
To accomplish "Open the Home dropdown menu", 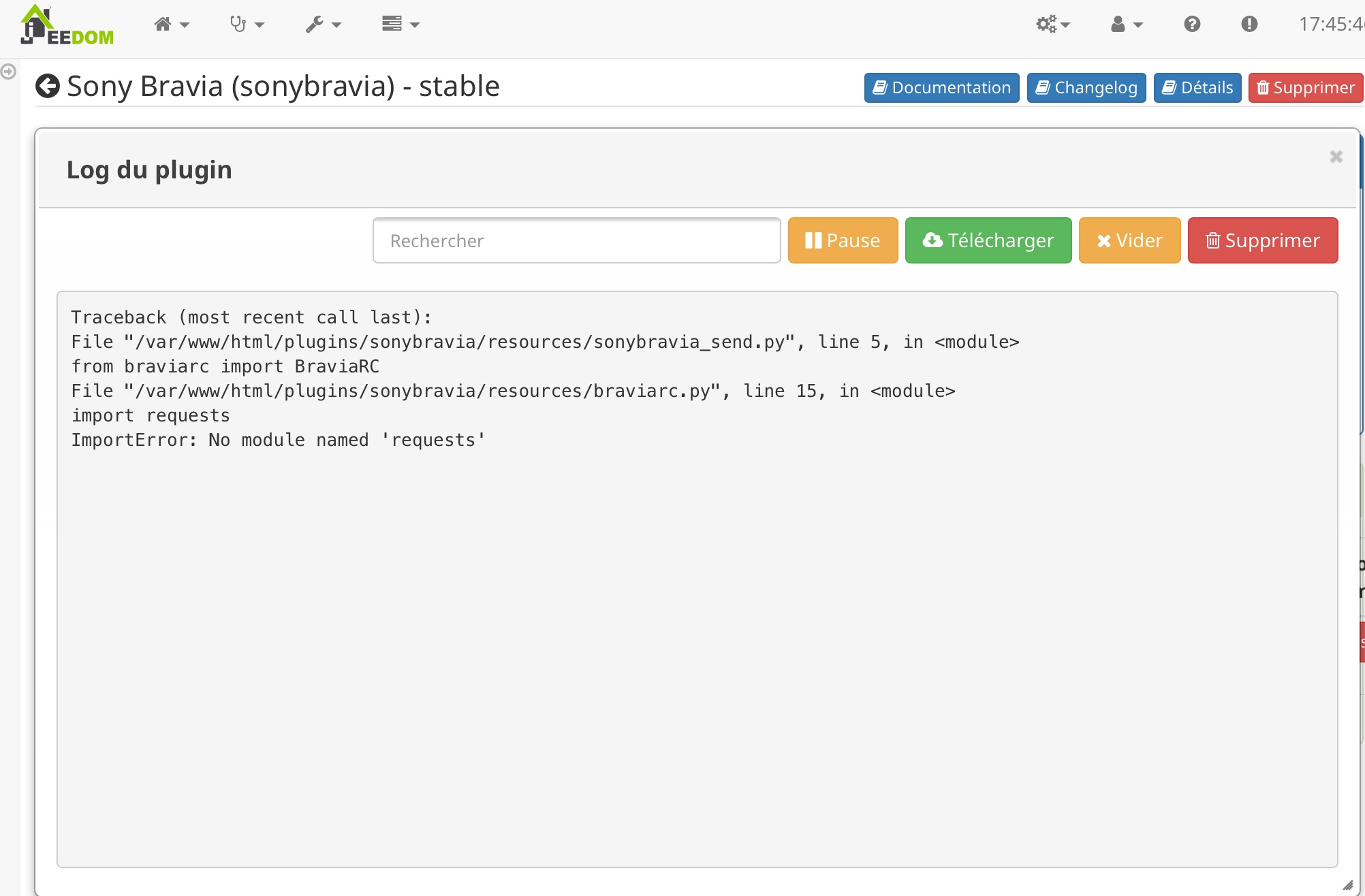I will click(x=172, y=25).
